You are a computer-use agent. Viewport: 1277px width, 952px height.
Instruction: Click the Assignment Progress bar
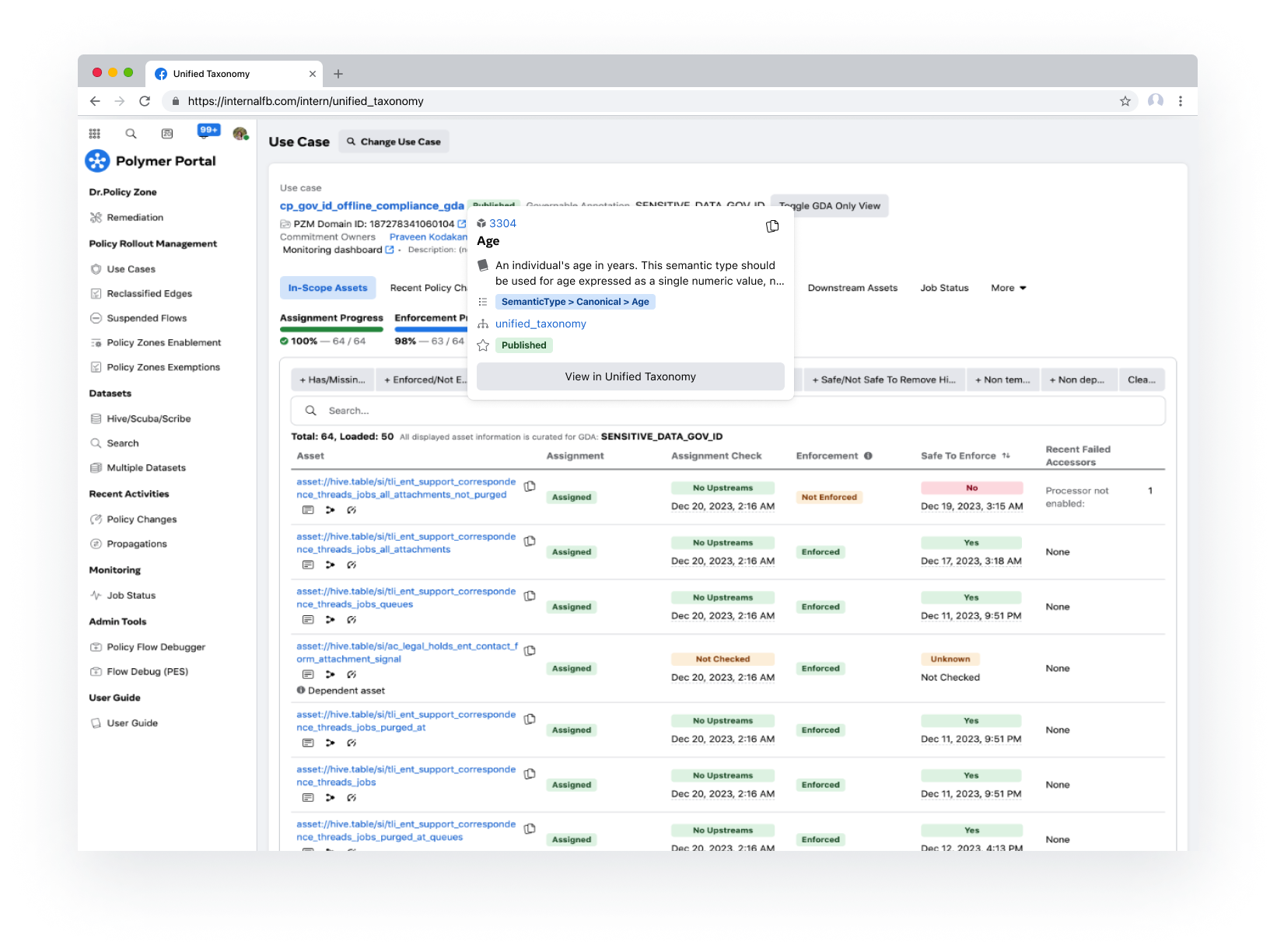point(331,329)
